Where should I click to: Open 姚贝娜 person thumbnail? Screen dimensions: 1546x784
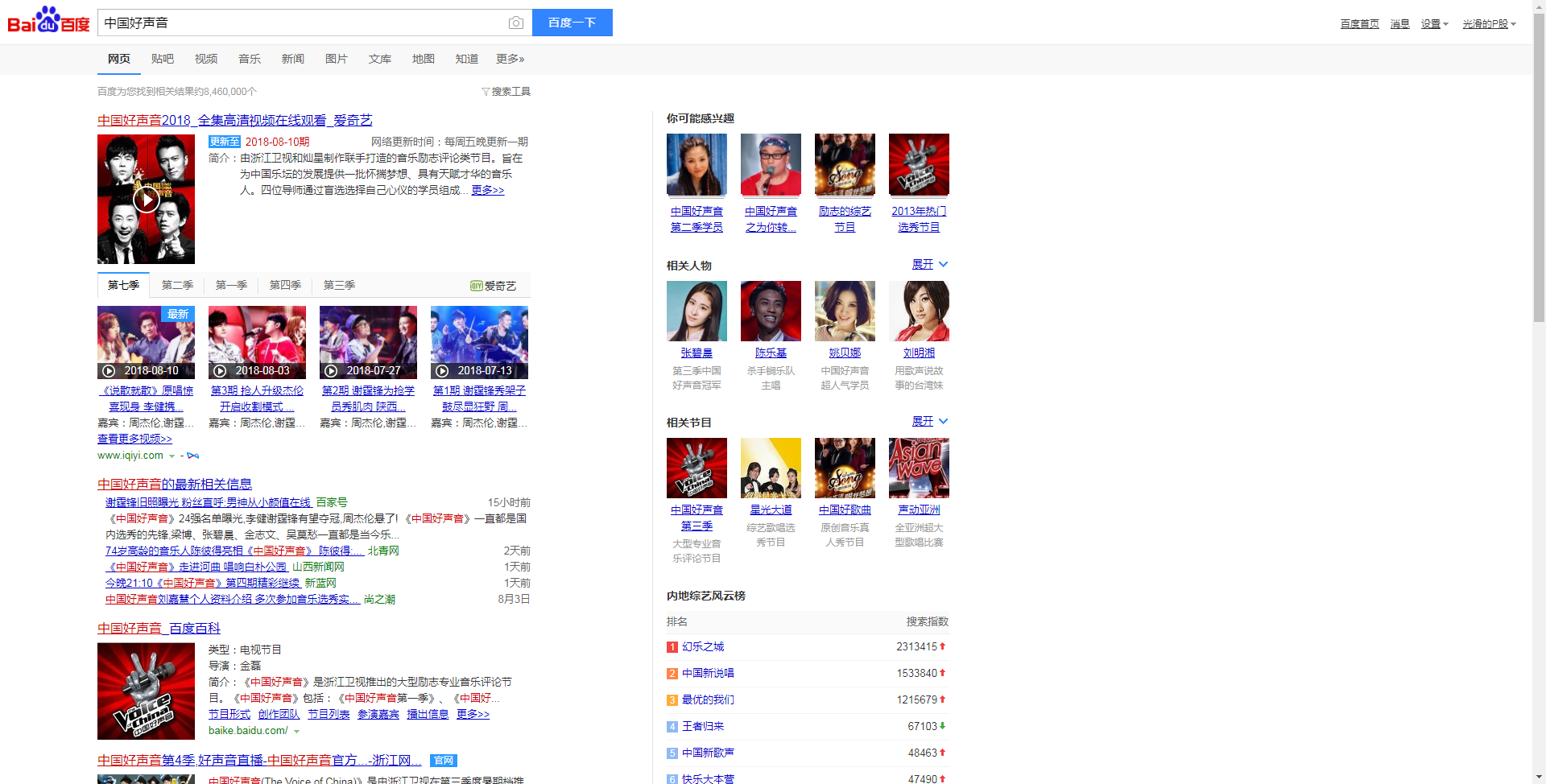coord(845,311)
